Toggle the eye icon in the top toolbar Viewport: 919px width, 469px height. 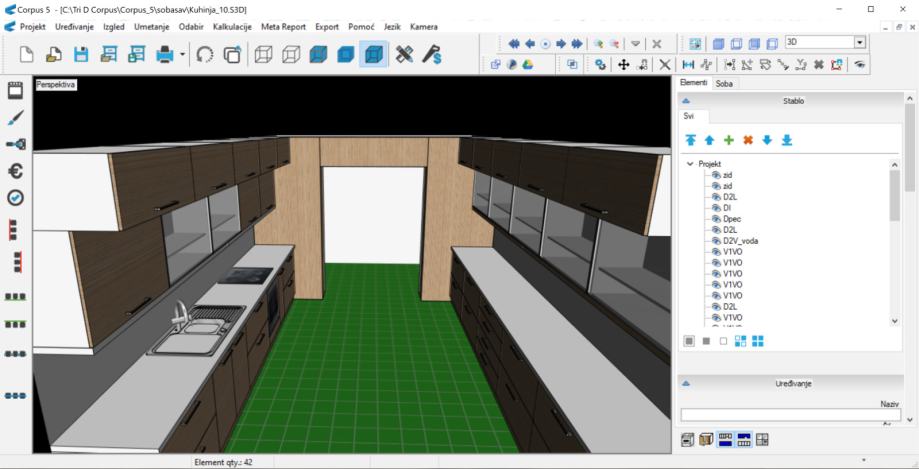click(x=859, y=64)
